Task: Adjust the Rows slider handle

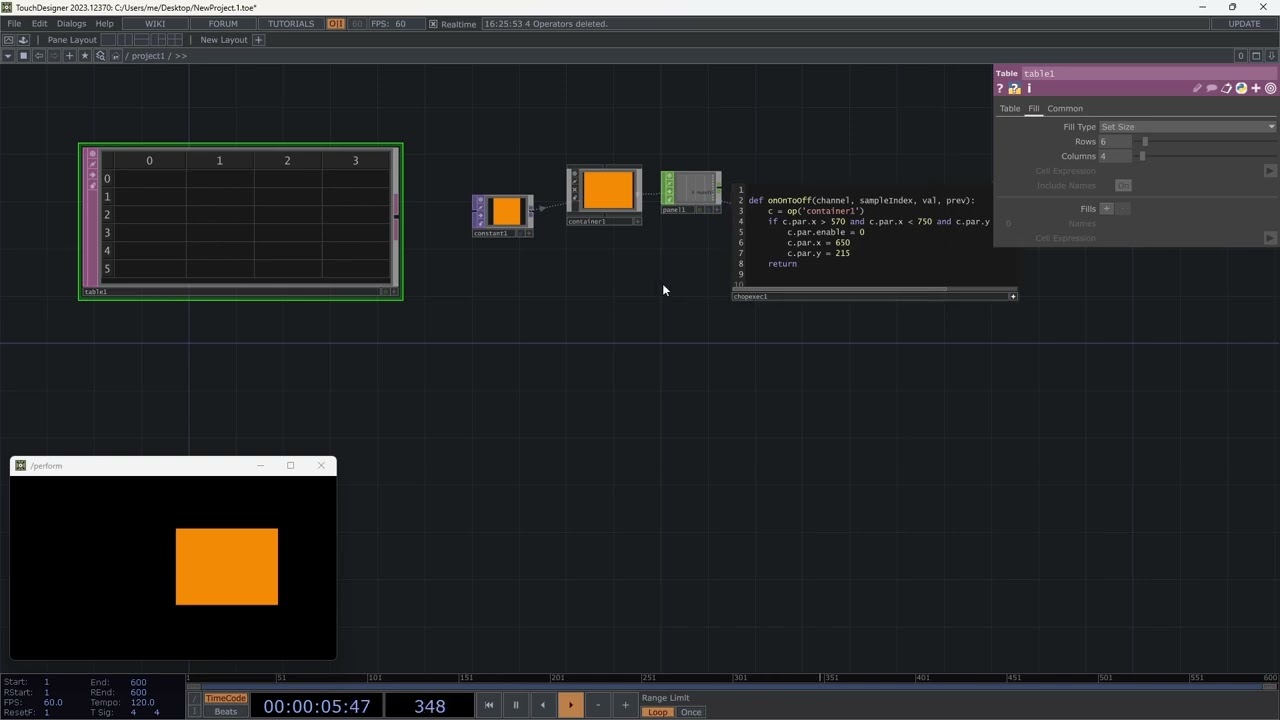Action: coord(1145,142)
